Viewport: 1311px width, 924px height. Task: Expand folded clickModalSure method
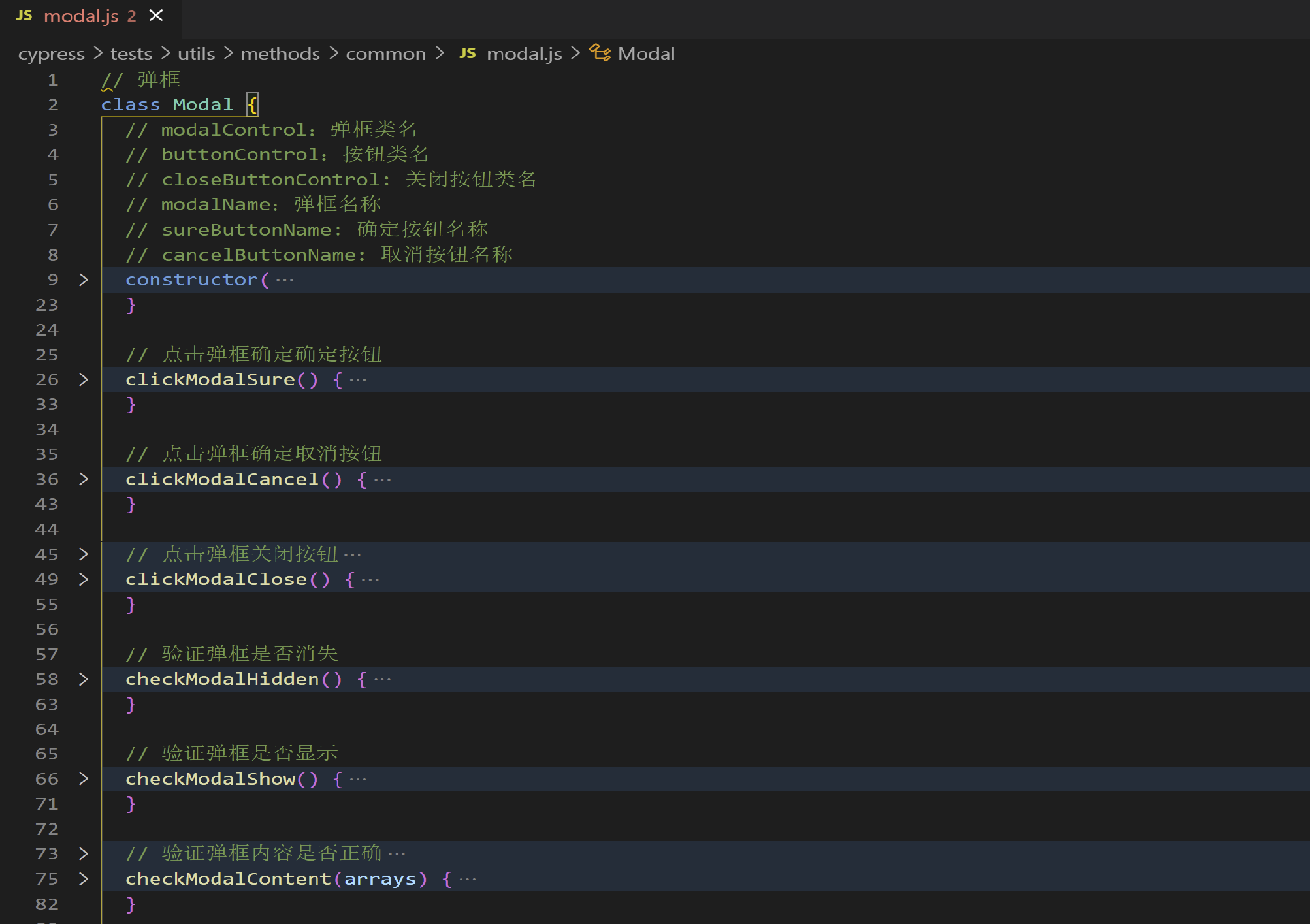(84, 379)
